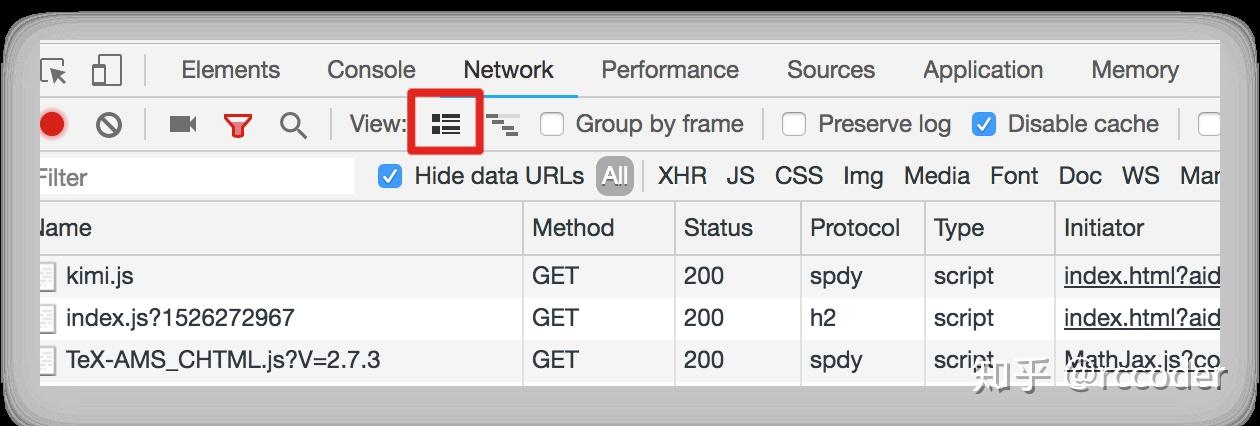
Task: Filter requests by XHR type
Action: [682, 177]
